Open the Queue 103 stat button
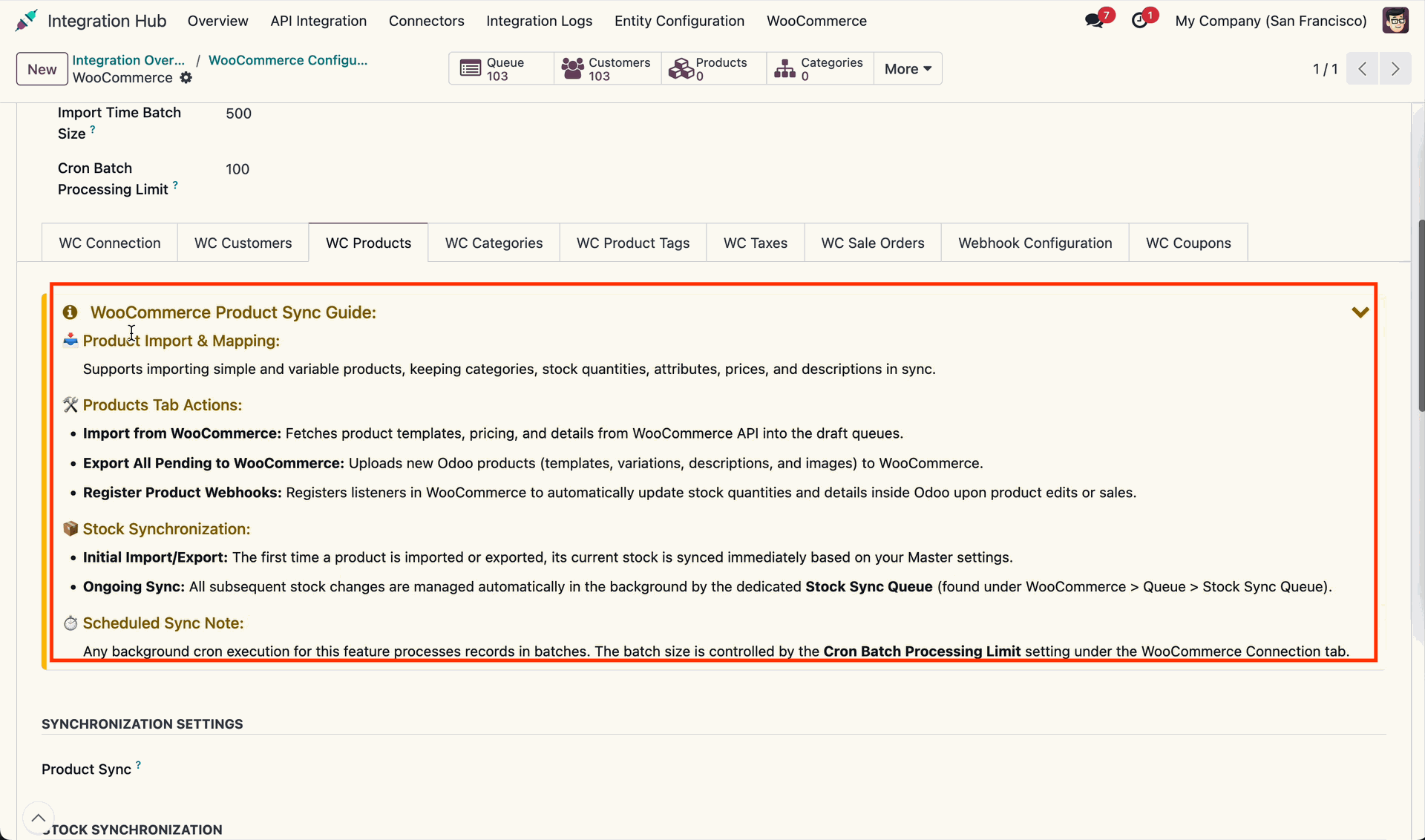The image size is (1425, 840). coord(502,69)
